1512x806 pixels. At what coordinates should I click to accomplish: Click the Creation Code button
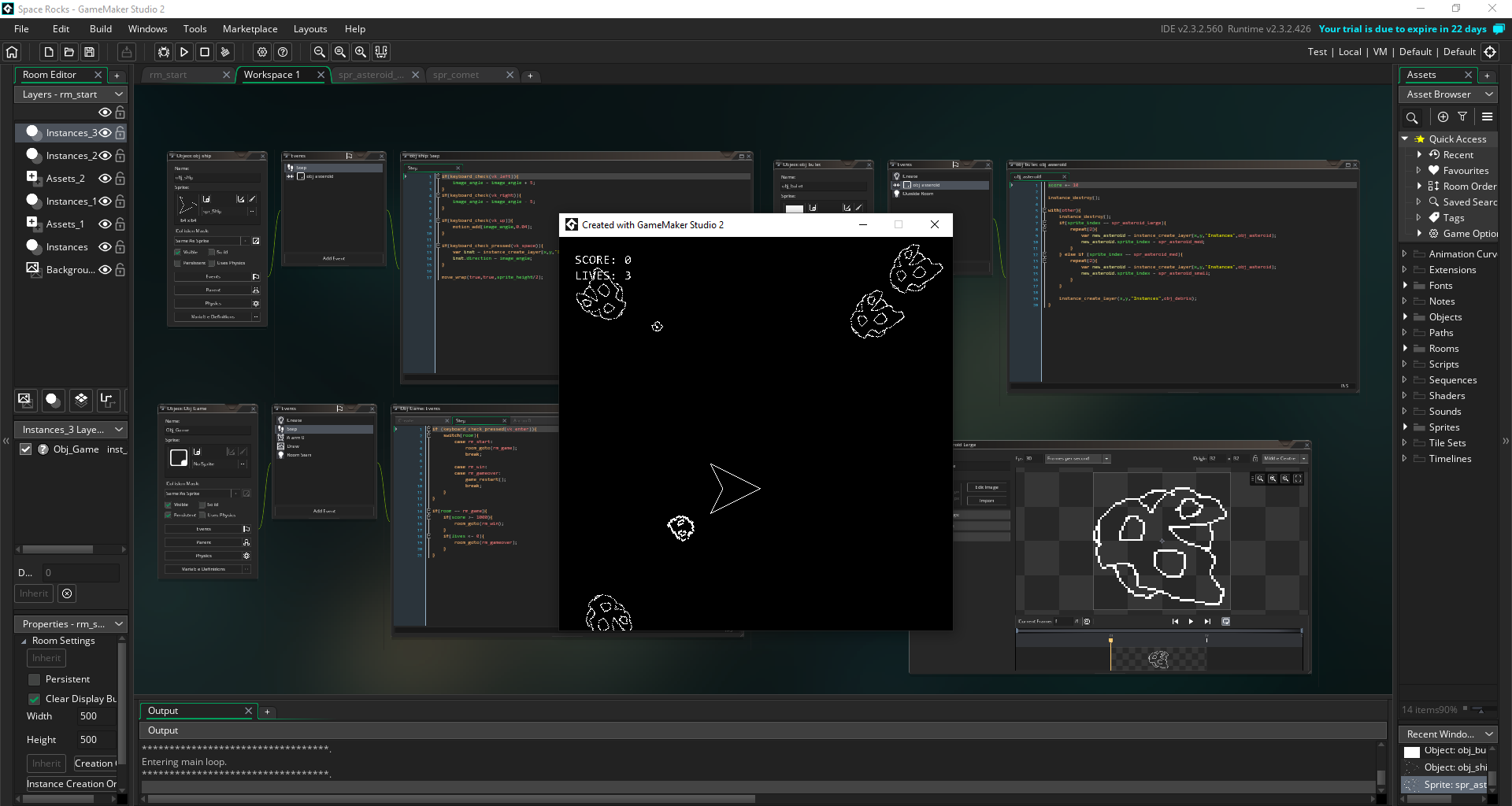tap(94, 763)
